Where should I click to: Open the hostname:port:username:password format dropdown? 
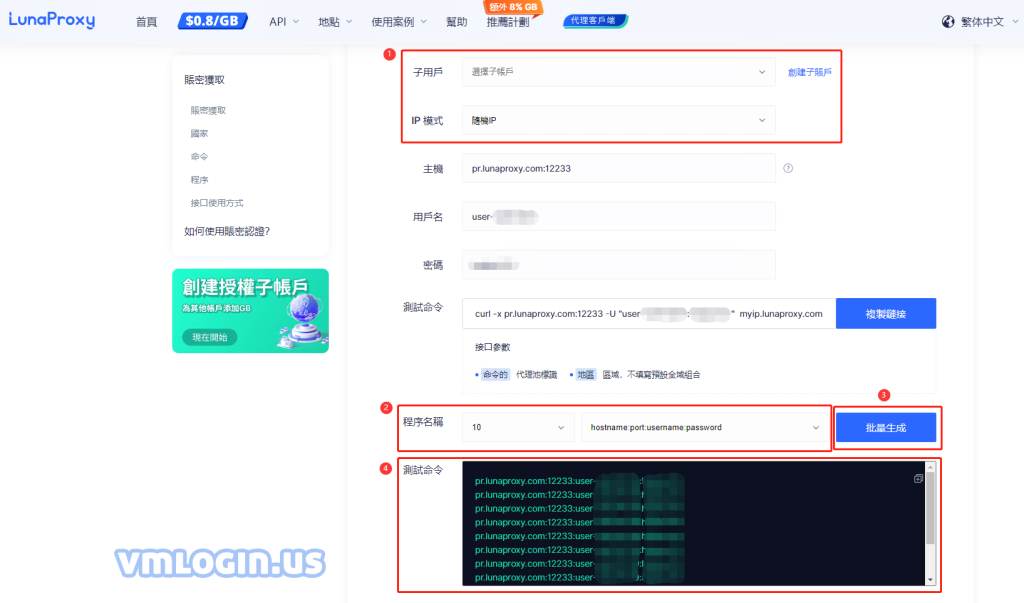[x=705, y=427]
